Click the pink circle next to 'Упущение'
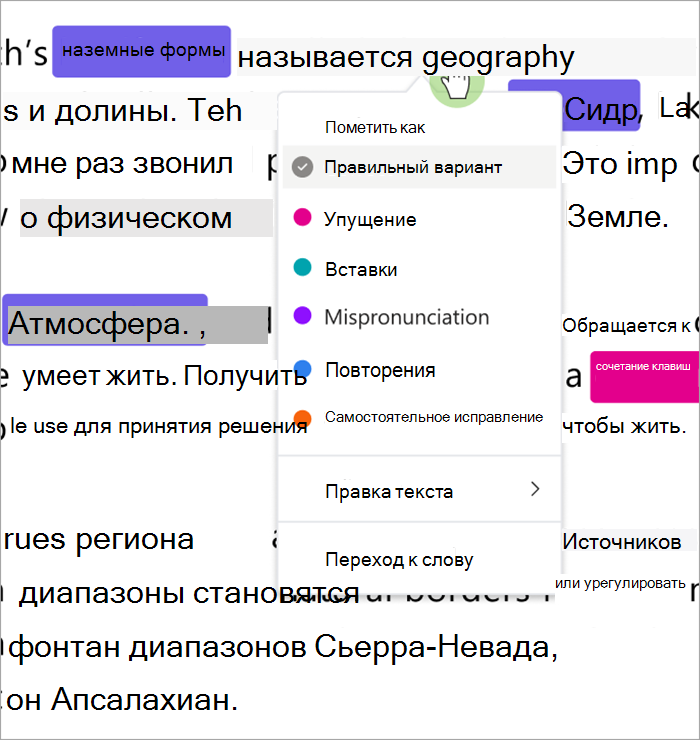This screenshot has height=740, width=700. (302, 217)
